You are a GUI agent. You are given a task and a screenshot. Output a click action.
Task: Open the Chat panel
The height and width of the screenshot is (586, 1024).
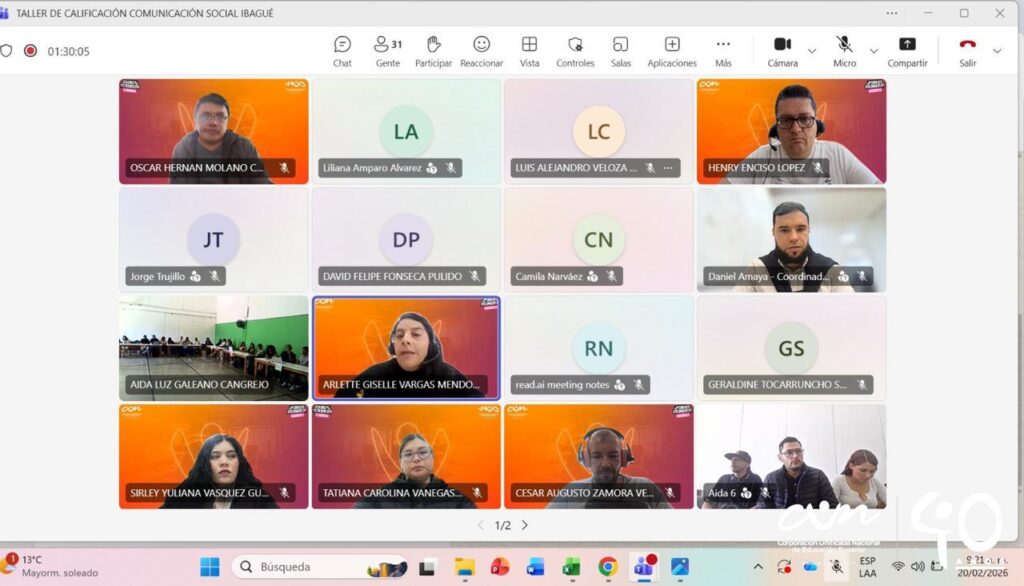[x=342, y=51]
